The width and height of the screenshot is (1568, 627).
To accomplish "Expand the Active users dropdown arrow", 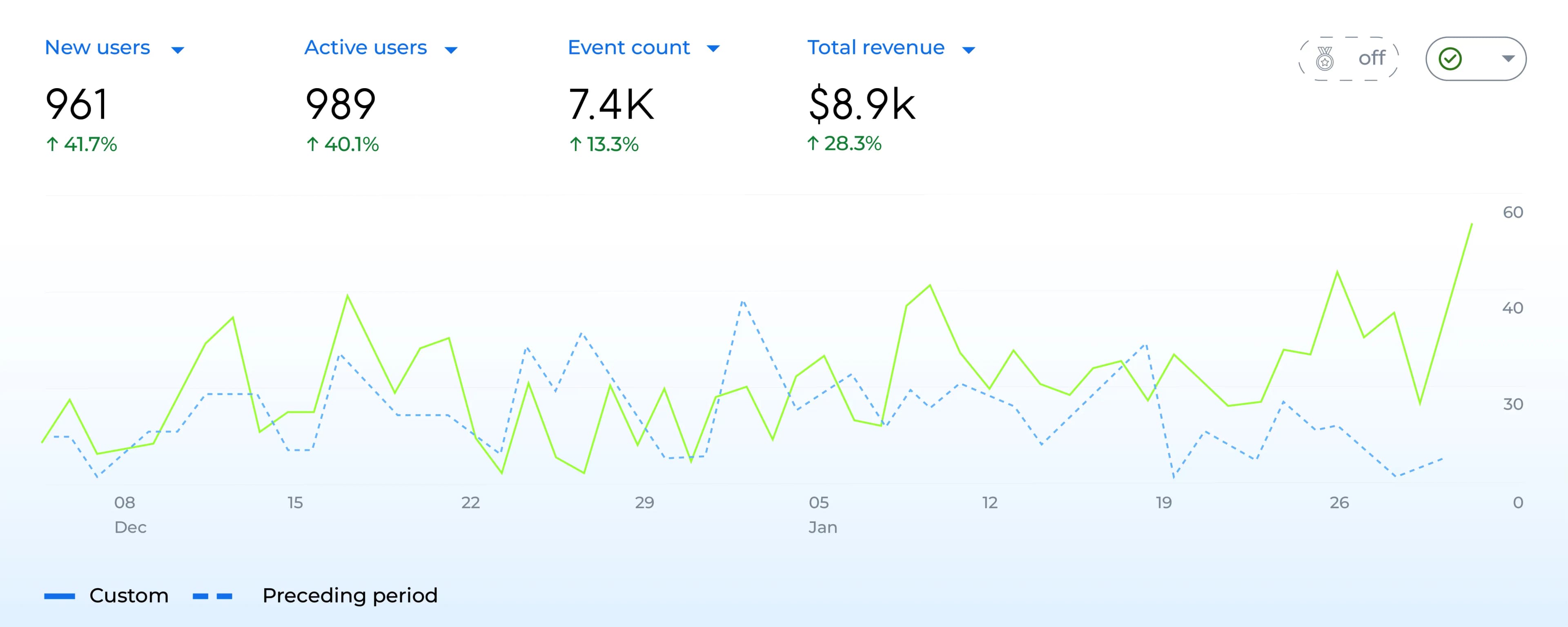I will point(451,50).
